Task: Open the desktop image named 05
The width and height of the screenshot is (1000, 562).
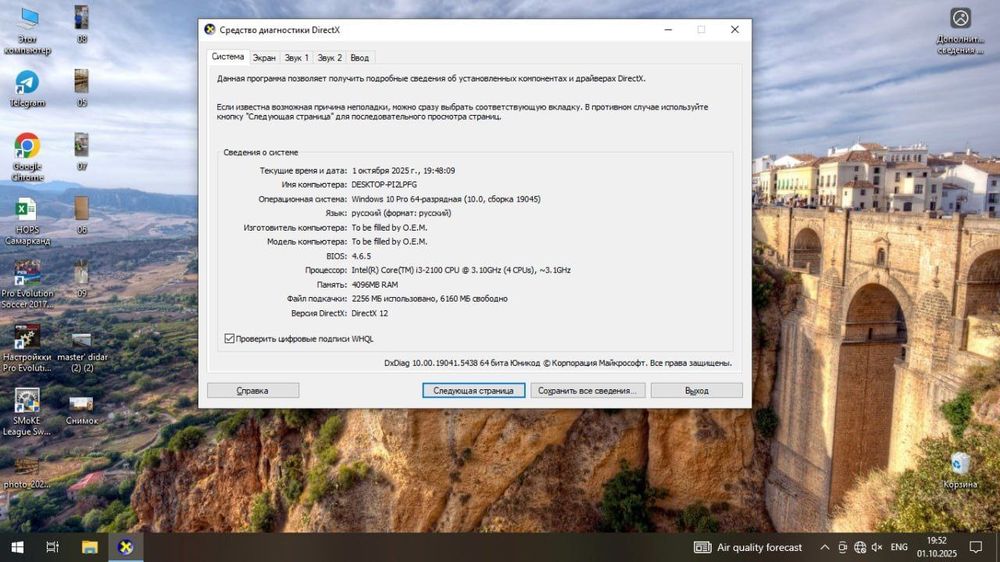Action: click(x=82, y=88)
